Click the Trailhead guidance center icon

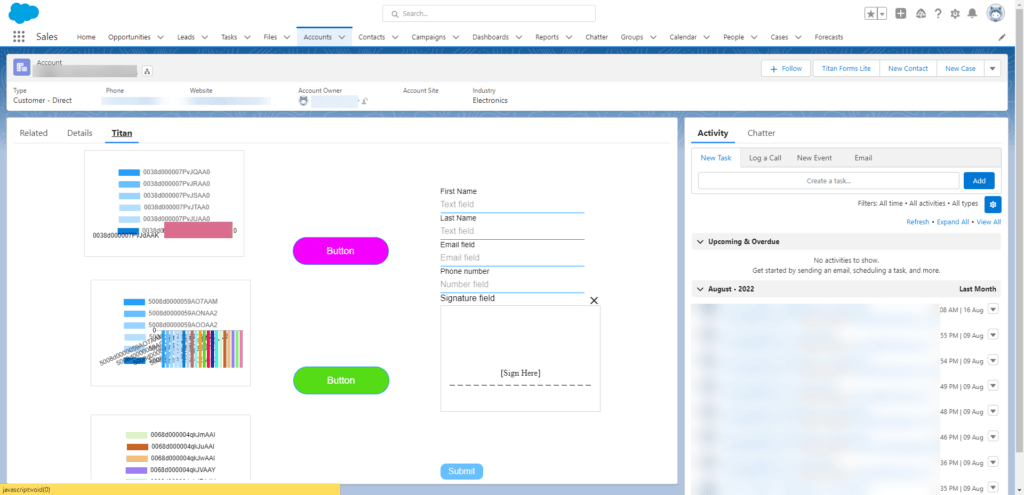pos(921,14)
